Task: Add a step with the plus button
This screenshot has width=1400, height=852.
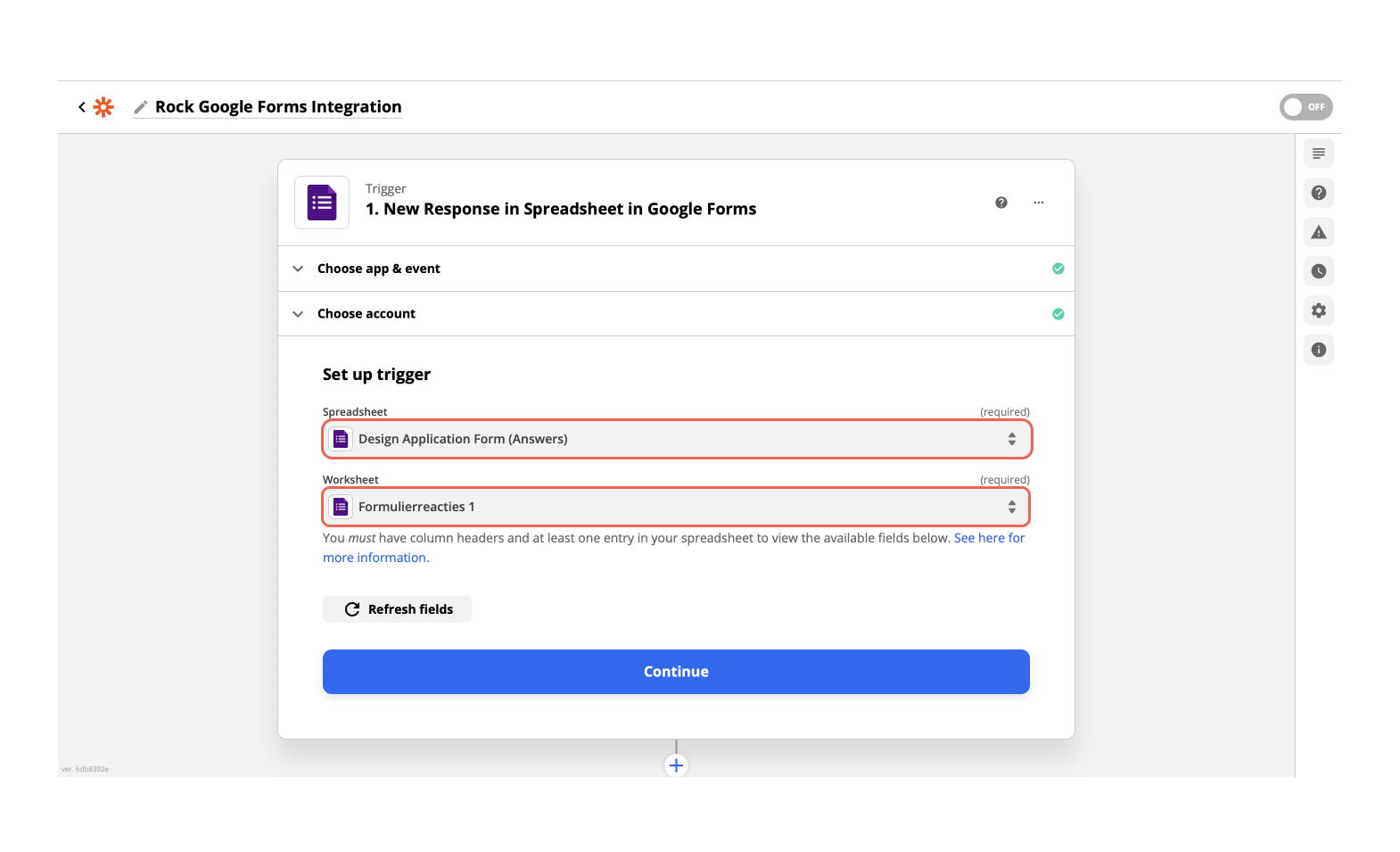Action: tap(676, 765)
